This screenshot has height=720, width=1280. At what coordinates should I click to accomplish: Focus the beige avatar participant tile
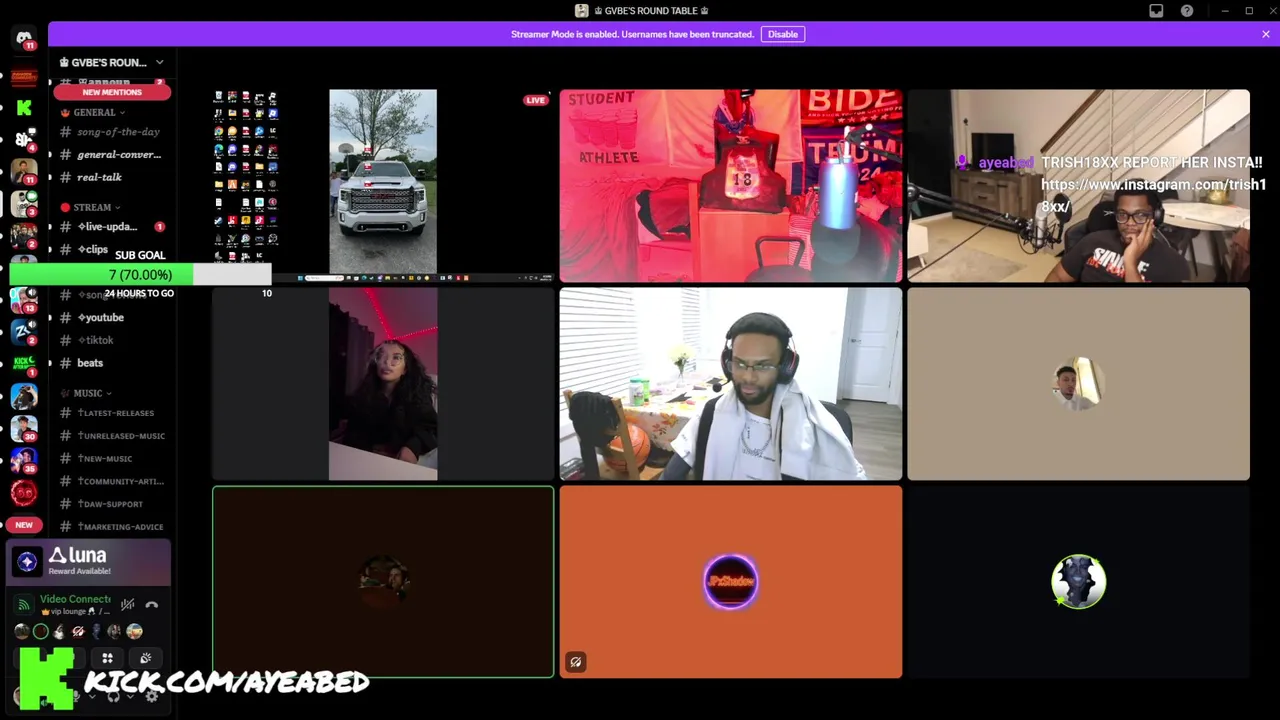click(1078, 384)
